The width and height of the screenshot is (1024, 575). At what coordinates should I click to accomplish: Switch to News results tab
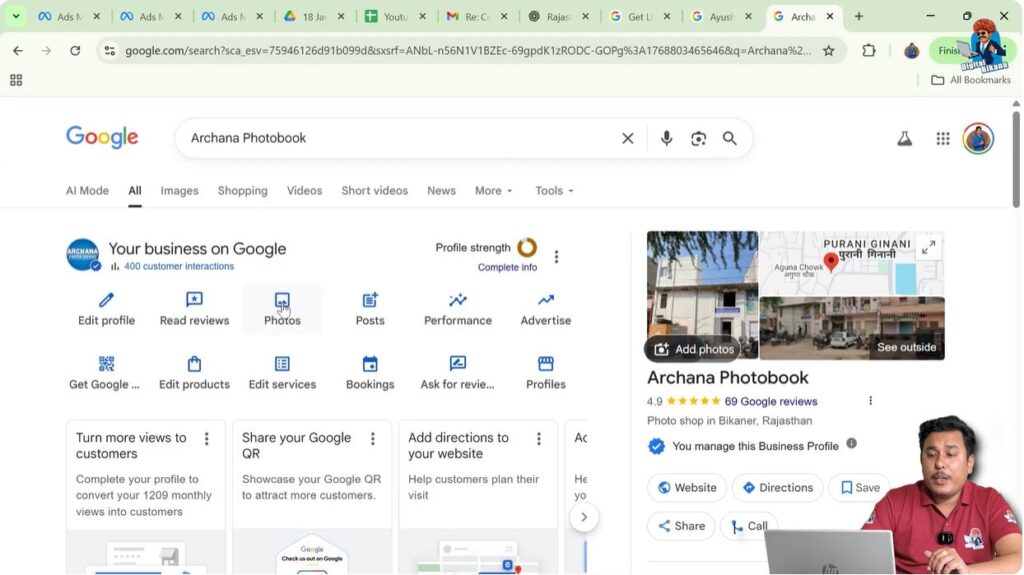441,191
